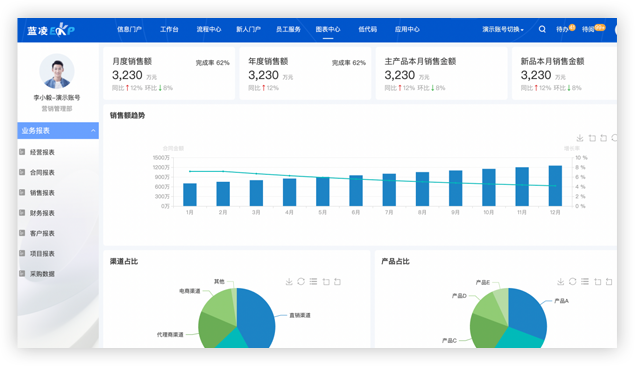Open data view list for 渠道占比
This screenshot has height=366, width=635.
coord(313,281)
